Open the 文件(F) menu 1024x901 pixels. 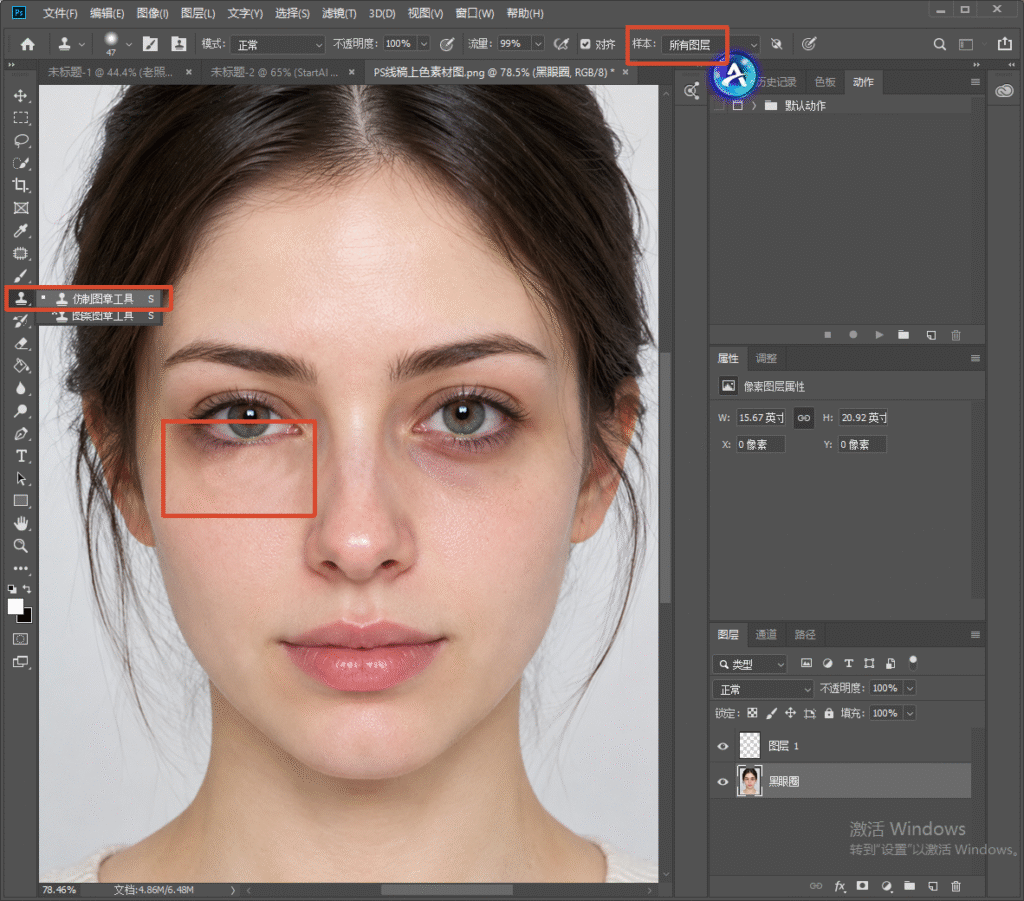pos(59,13)
